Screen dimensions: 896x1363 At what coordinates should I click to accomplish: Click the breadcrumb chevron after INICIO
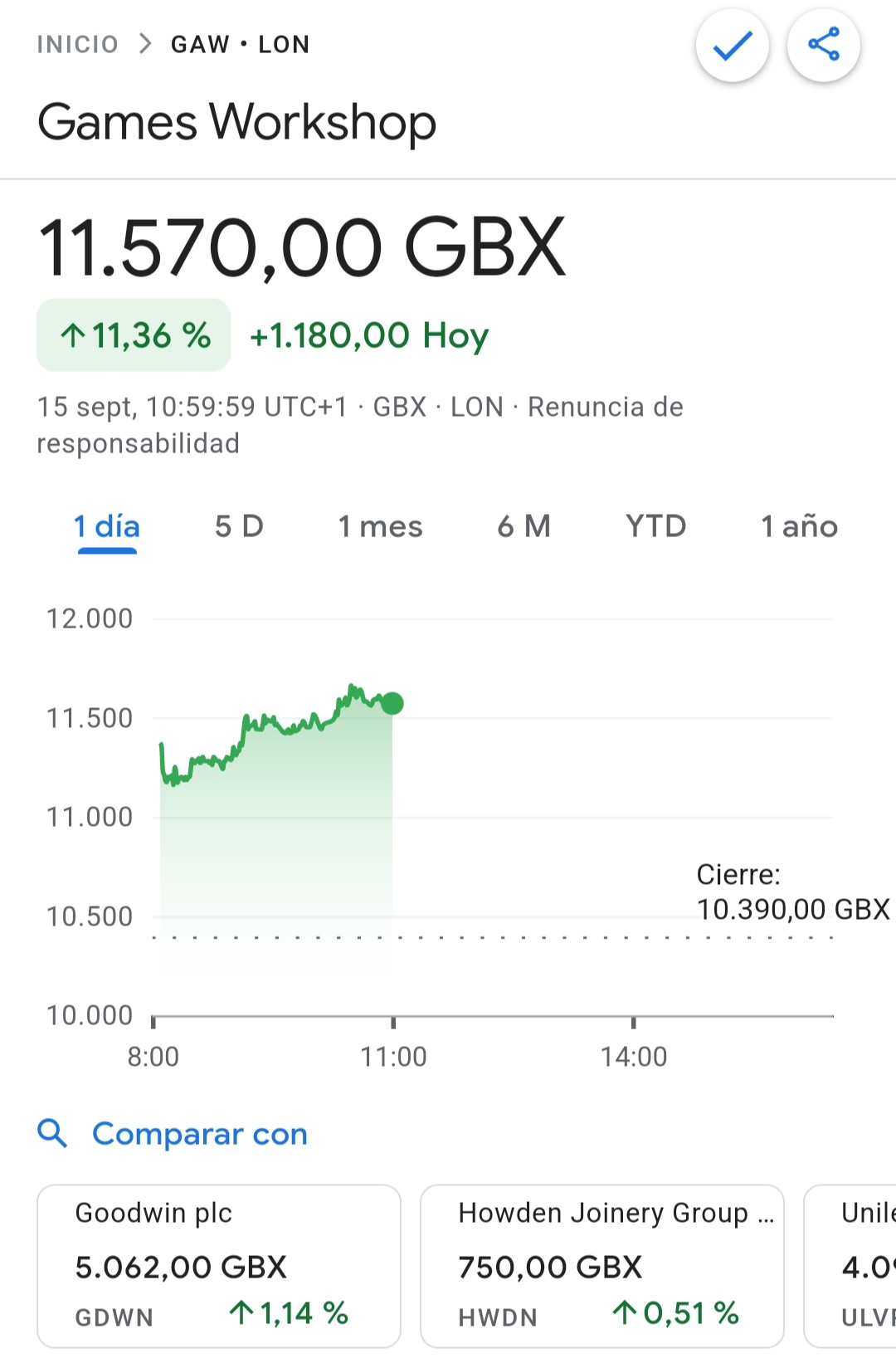click(145, 43)
